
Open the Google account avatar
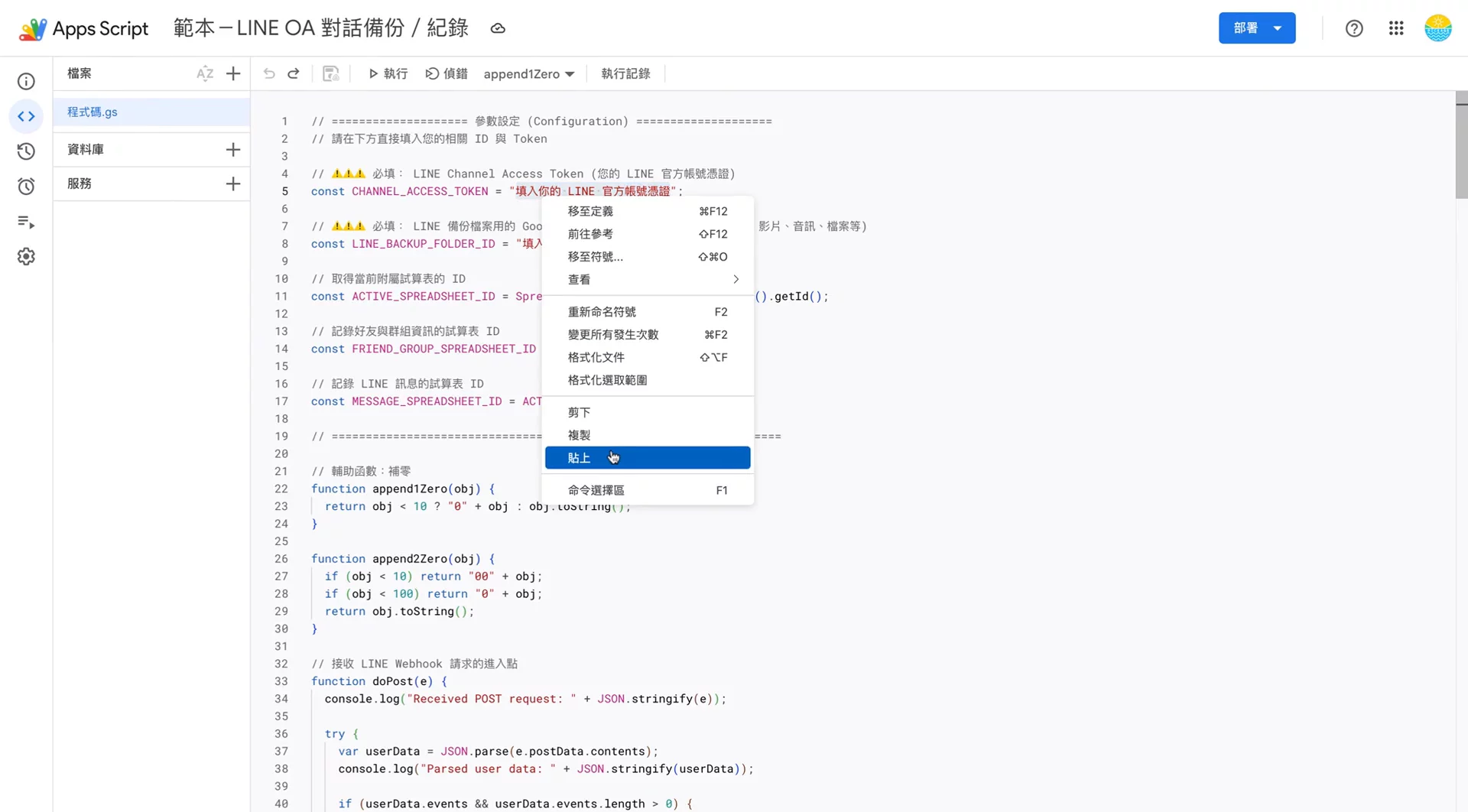pos(1438,28)
